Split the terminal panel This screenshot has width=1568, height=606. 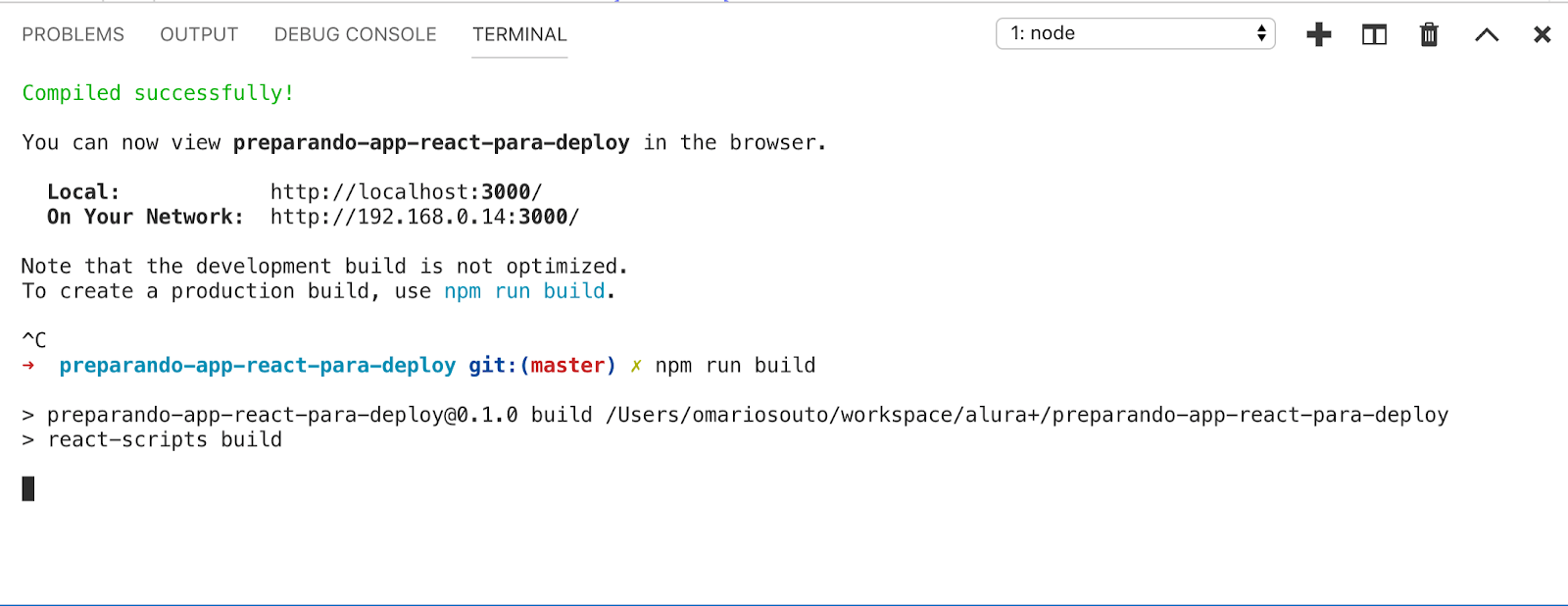(x=1374, y=34)
